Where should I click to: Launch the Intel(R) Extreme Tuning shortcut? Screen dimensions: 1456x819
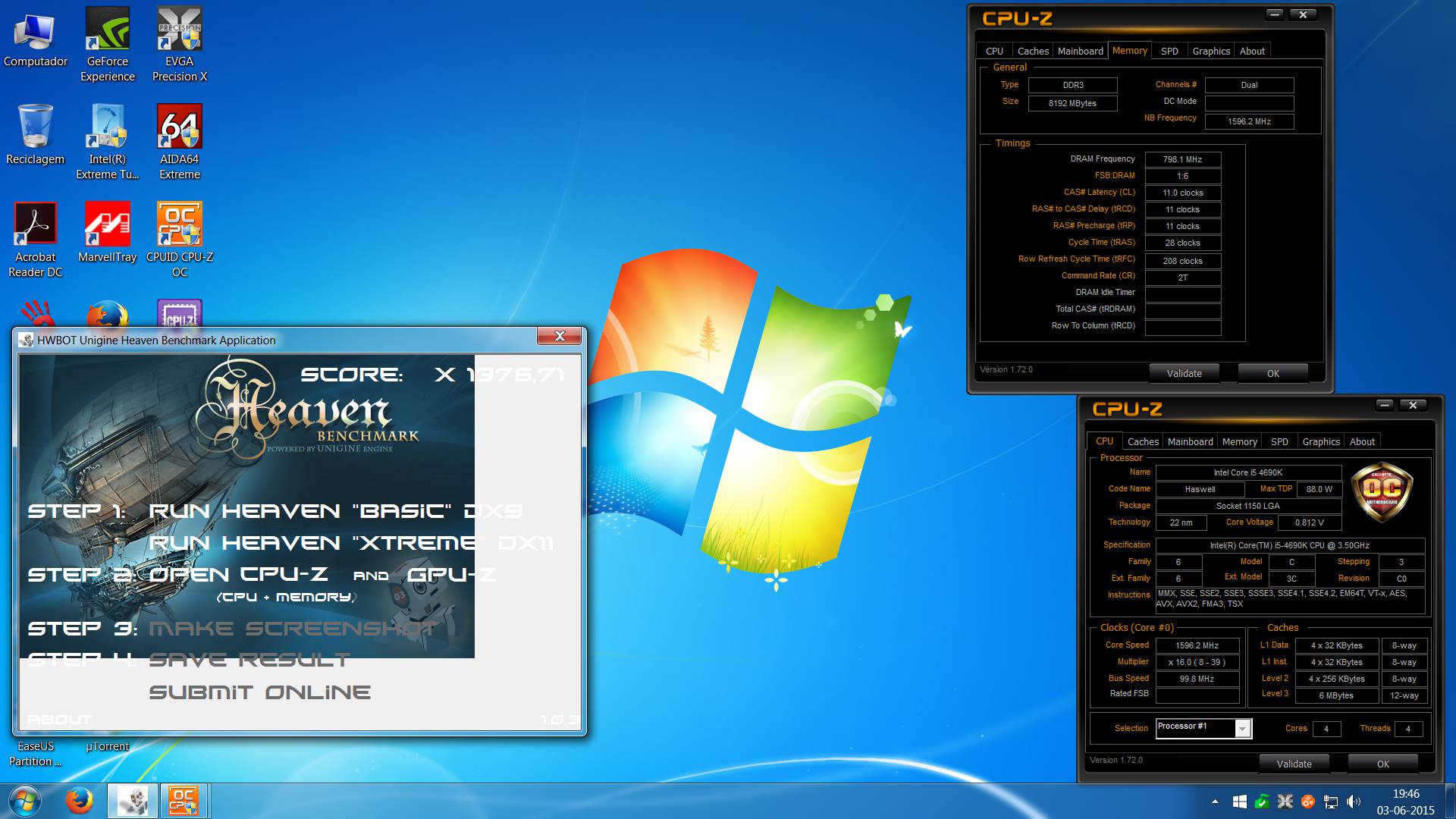click(x=108, y=143)
